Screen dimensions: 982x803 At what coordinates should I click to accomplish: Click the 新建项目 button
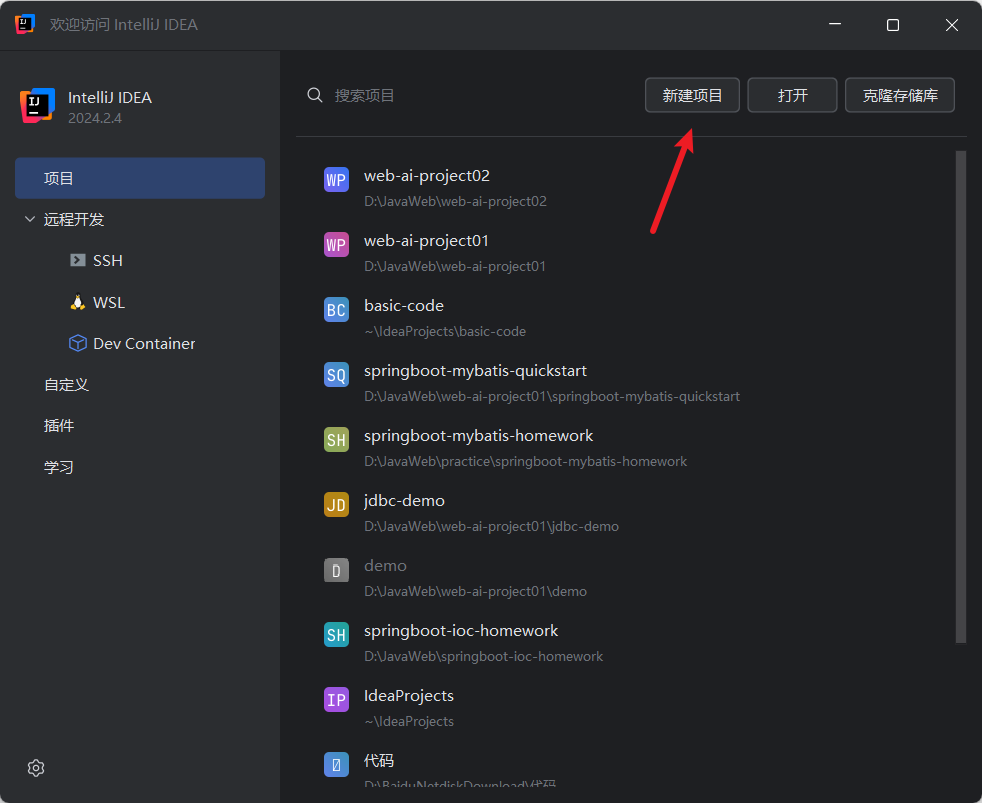pyautogui.click(x=692, y=95)
